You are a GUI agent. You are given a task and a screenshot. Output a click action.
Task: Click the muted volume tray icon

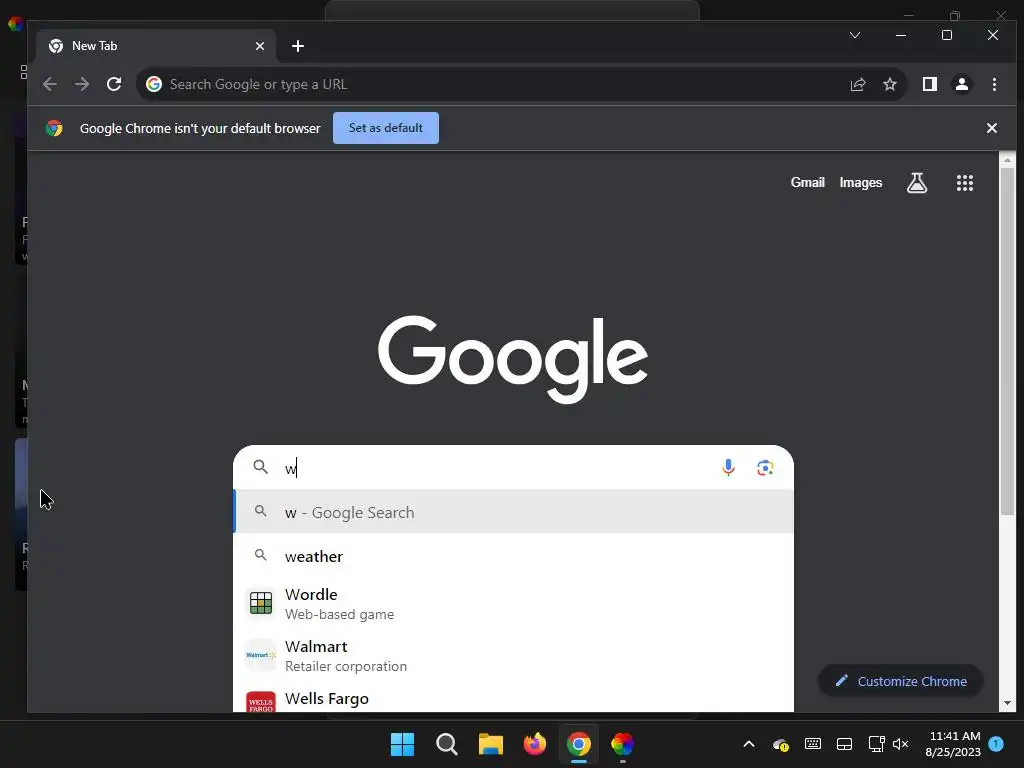901,744
